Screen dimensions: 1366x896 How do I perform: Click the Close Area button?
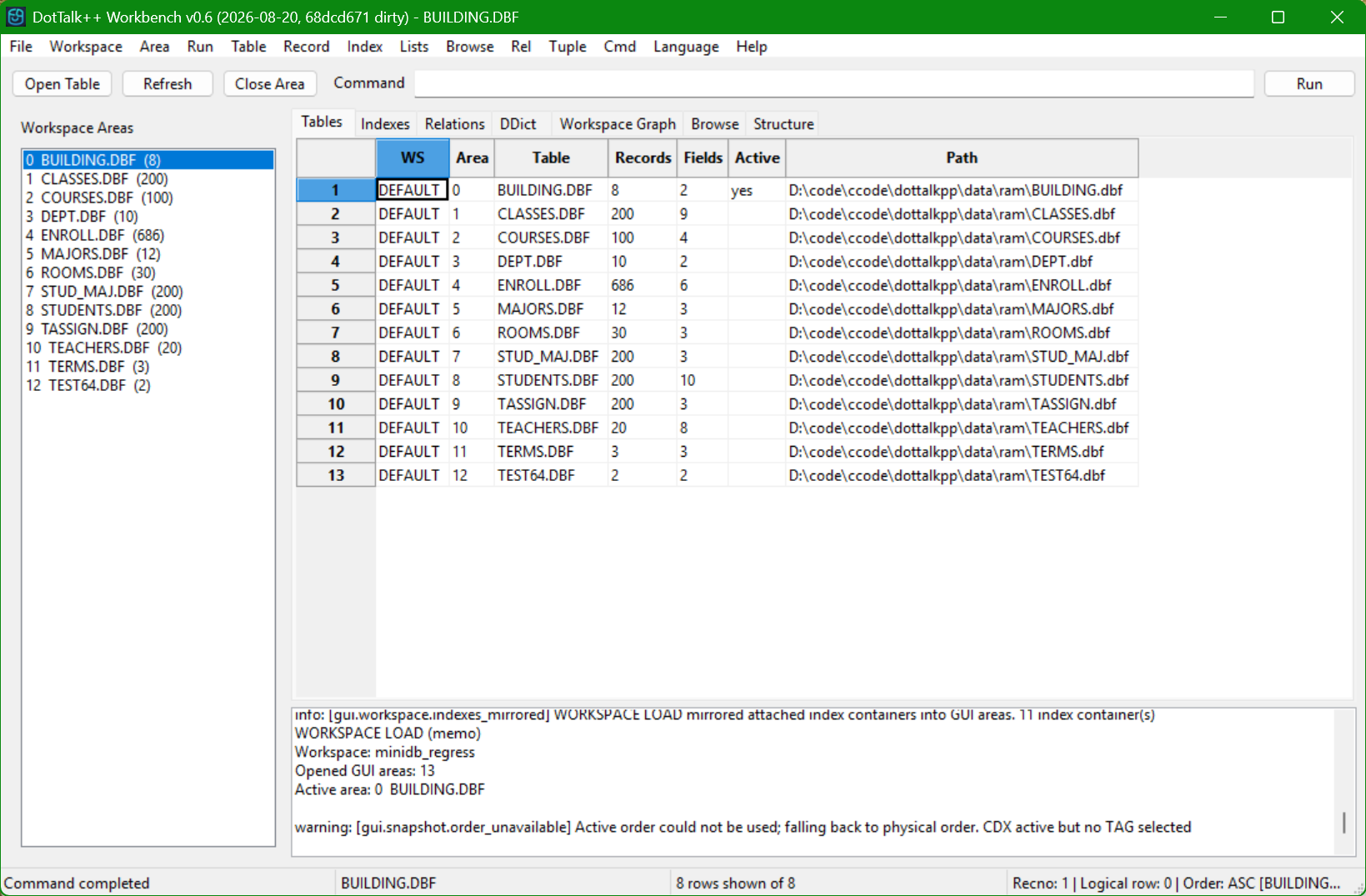[269, 83]
